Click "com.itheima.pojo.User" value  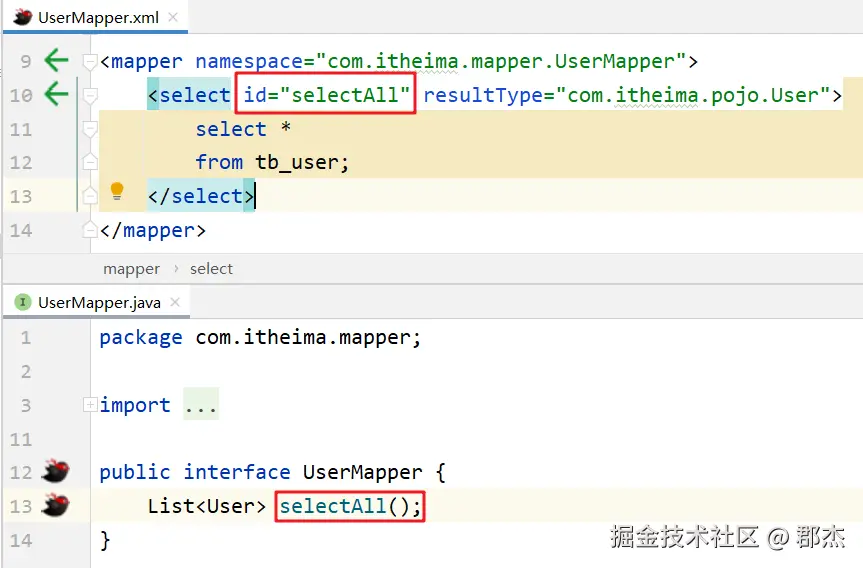pyautogui.click(x=693, y=95)
